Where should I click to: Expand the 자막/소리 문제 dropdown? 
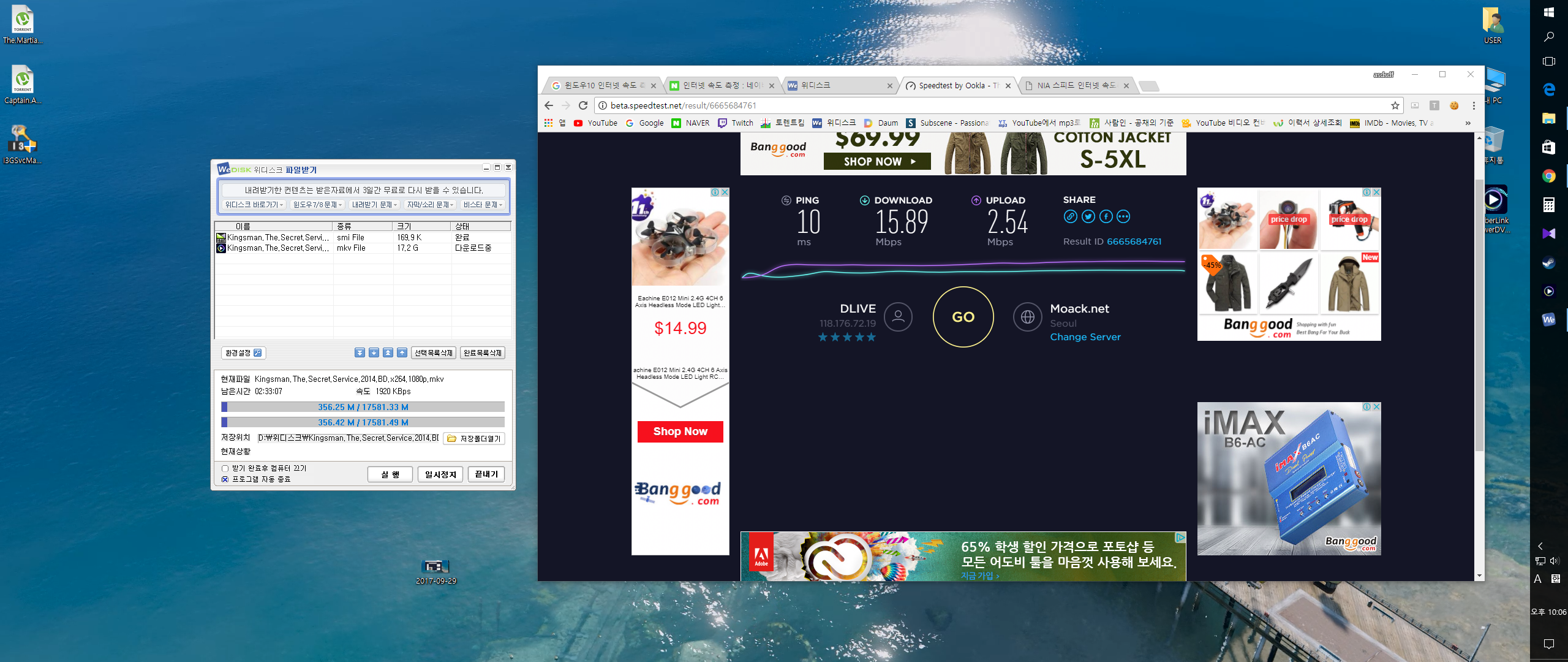click(x=430, y=205)
